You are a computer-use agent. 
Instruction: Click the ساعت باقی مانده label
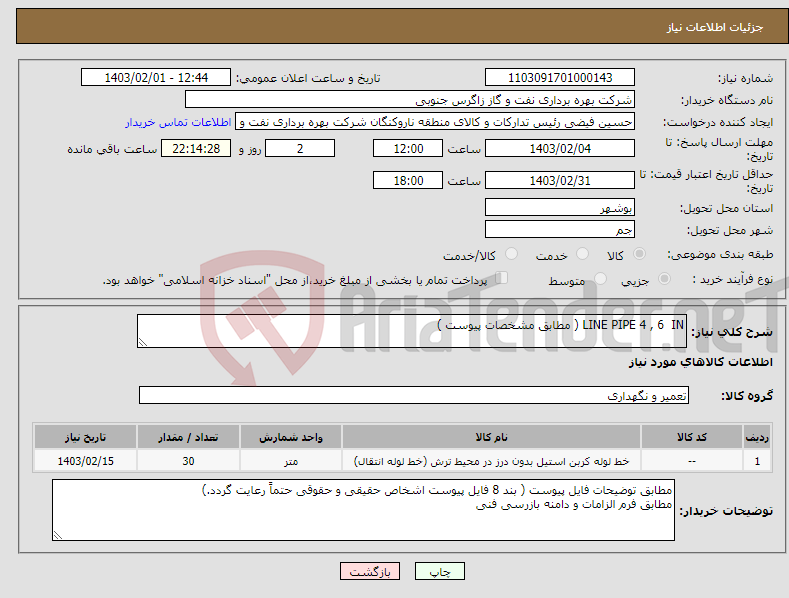click(112, 150)
